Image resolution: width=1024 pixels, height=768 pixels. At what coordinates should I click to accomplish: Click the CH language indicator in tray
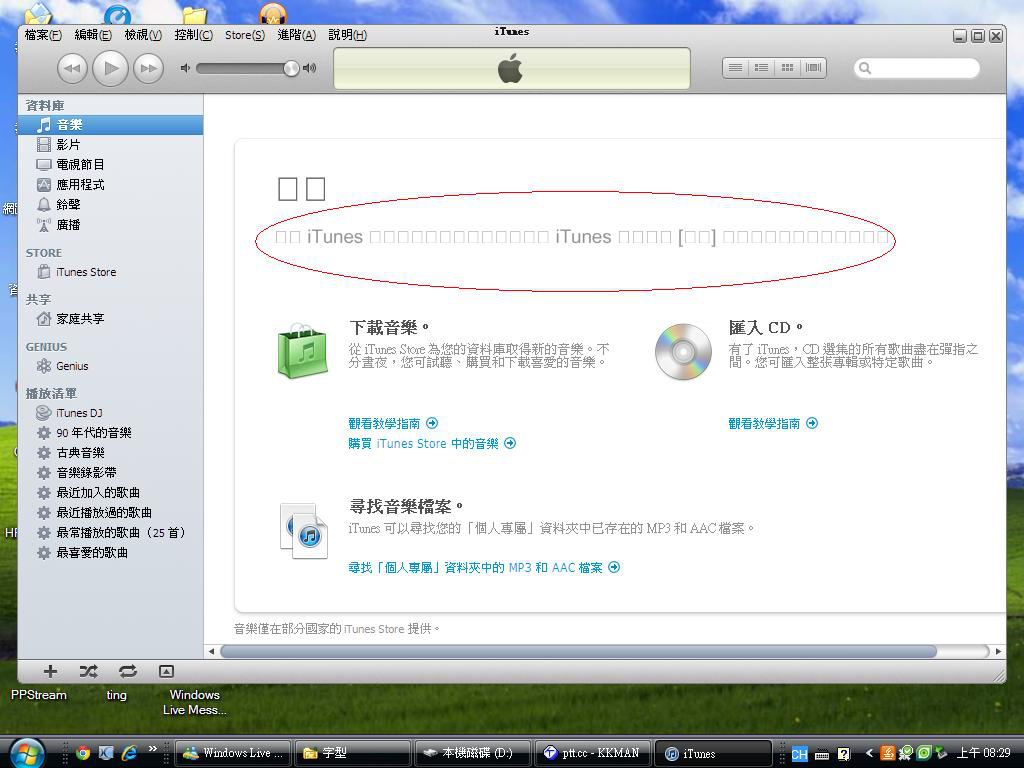click(799, 754)
